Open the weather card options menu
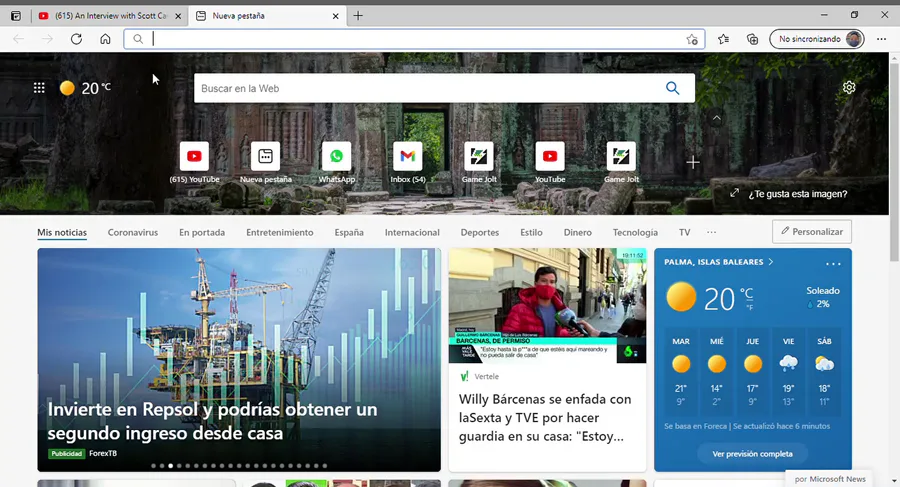The width and height of the screenshot is (900, 487). 833,264
